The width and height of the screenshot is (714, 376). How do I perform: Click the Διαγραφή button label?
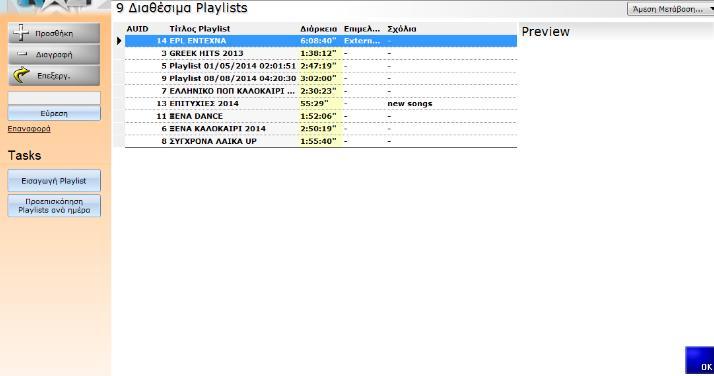pyautogui.click(x=54, y=55)
